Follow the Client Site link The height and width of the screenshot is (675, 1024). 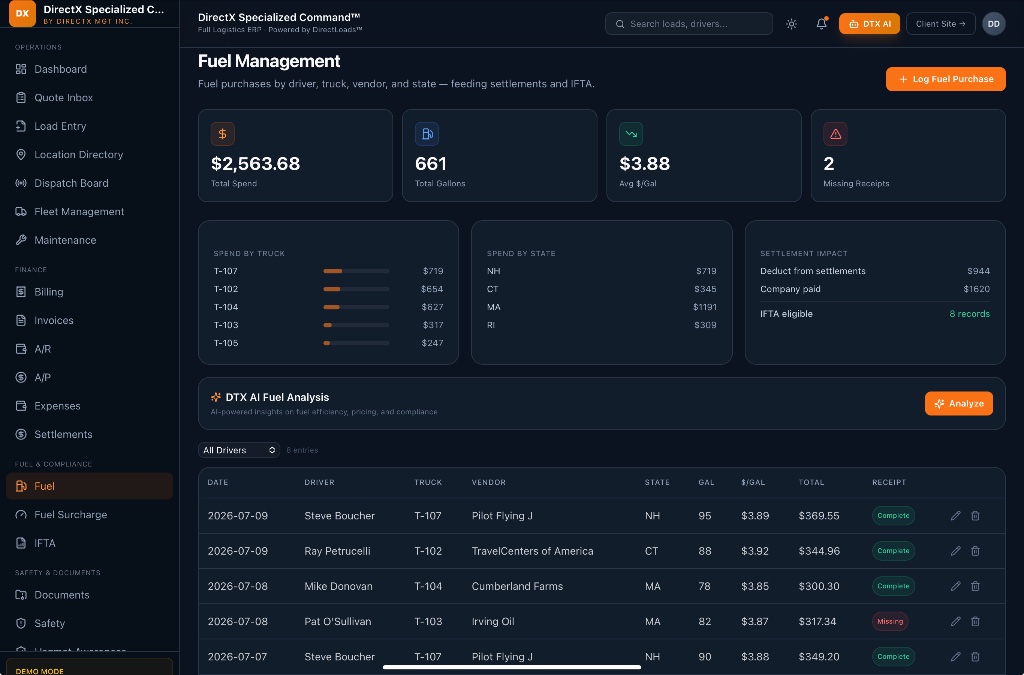point(940,24)
